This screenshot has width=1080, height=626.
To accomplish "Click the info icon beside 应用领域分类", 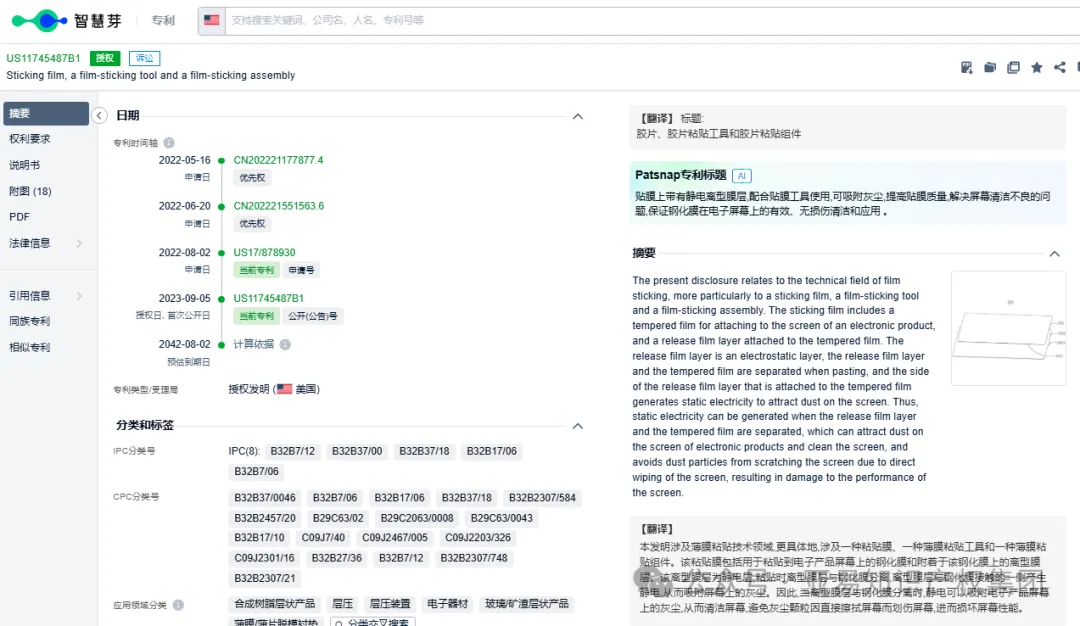I will click(x=180, y=604).
